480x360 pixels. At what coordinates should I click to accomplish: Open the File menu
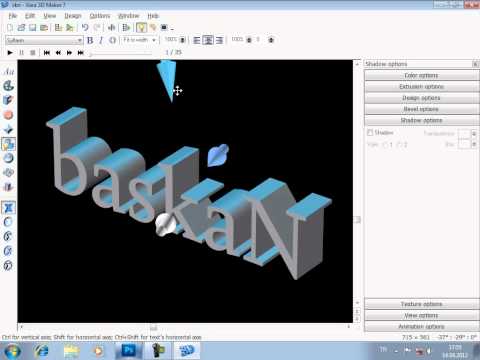click(13, 16)
